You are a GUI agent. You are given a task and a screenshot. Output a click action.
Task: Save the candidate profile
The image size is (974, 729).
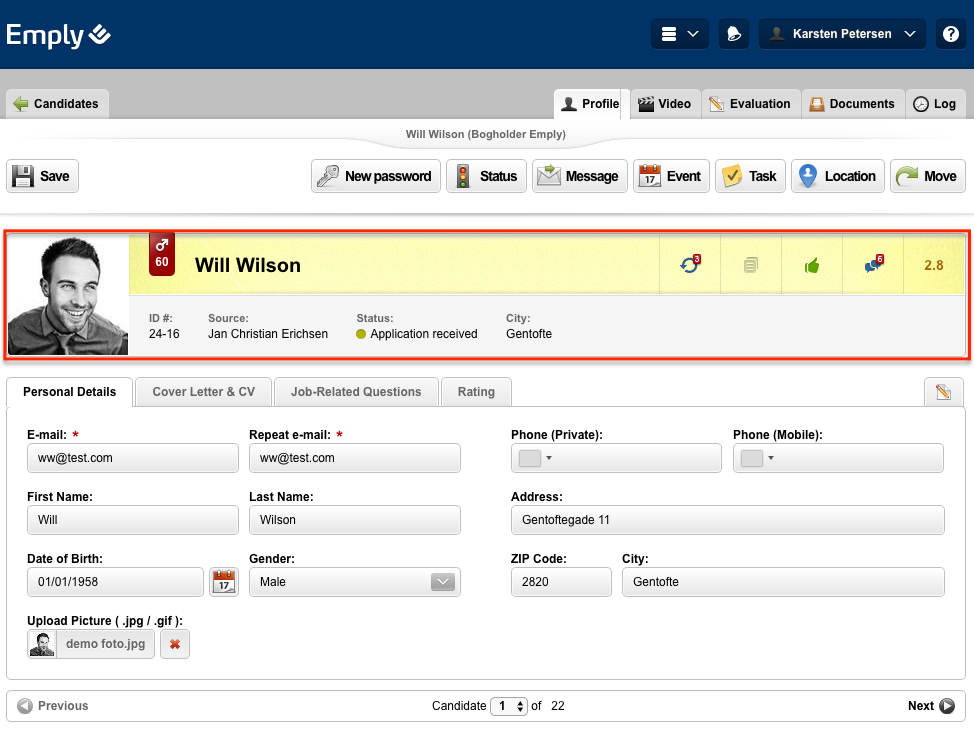tap(42, 176)
